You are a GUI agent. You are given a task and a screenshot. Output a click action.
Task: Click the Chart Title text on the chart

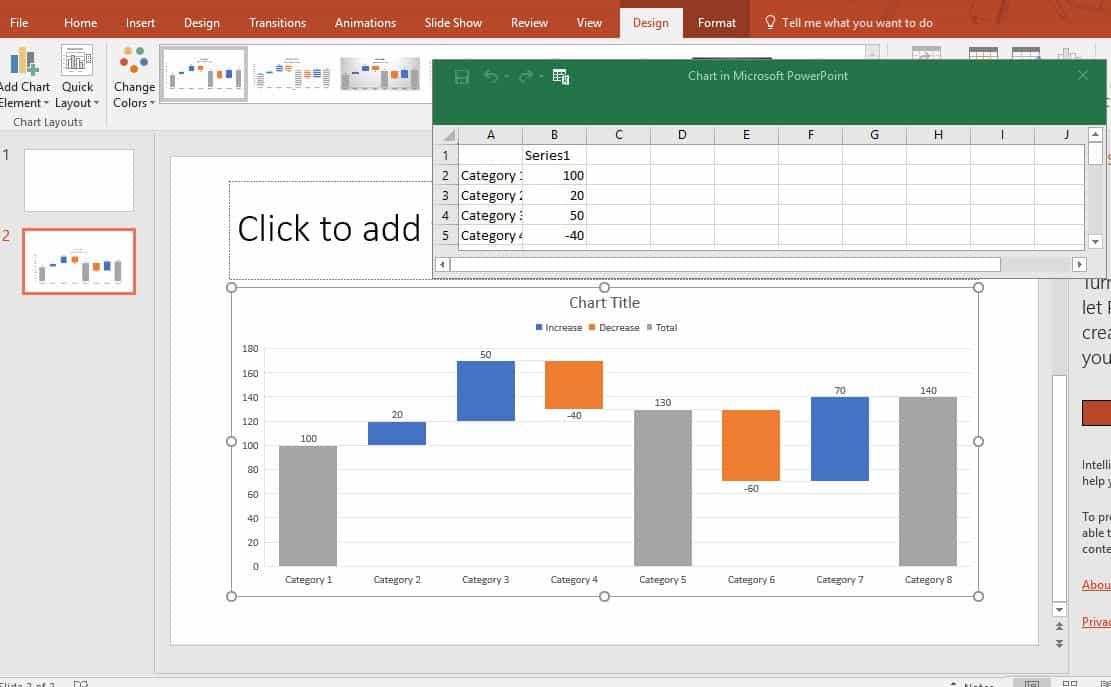[x=604, y=303]
